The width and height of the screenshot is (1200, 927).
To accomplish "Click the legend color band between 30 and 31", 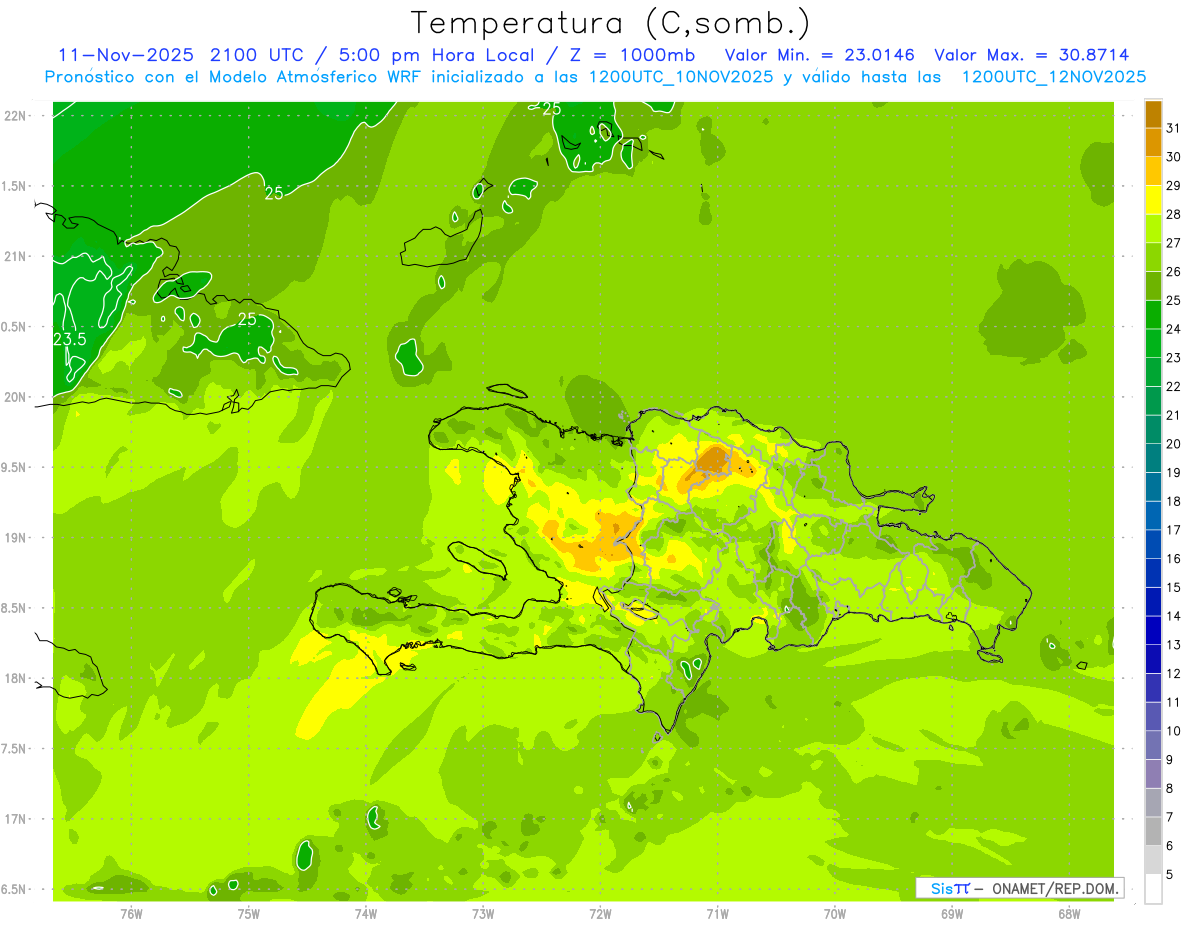I will (x=1153, y=142).
